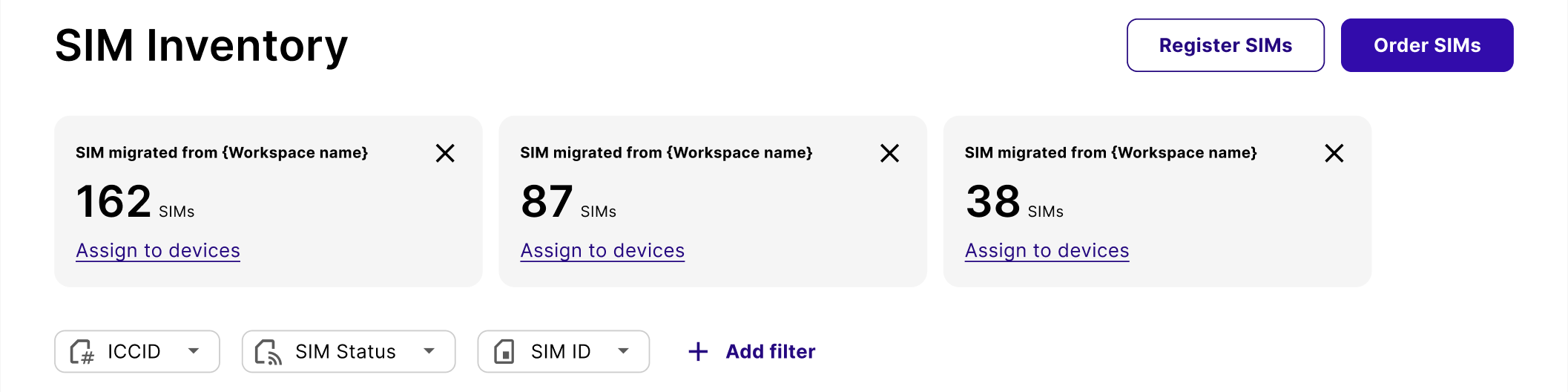Close the 87 SIMs migration card

[889, 154]
